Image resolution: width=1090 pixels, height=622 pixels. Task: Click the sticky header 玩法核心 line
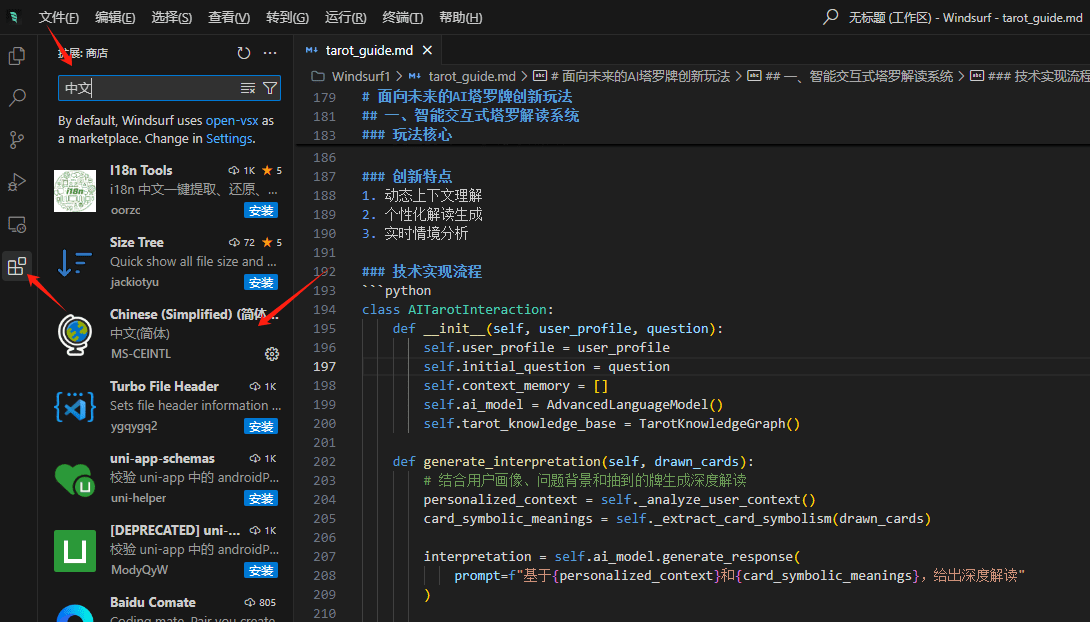click(x=407, y=135)
